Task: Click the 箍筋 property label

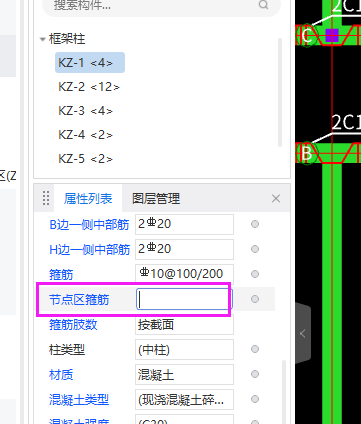Action: 61,275
